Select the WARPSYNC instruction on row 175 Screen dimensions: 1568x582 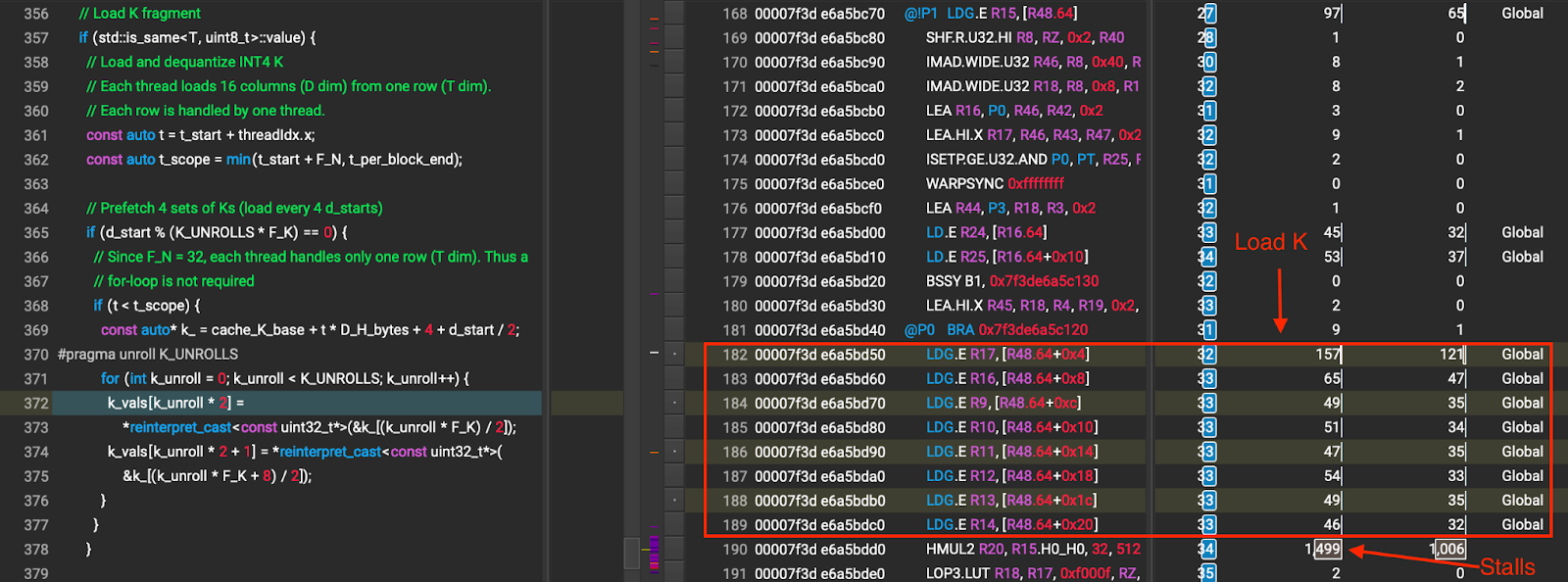pyautogui.click(x=995, y=184)
